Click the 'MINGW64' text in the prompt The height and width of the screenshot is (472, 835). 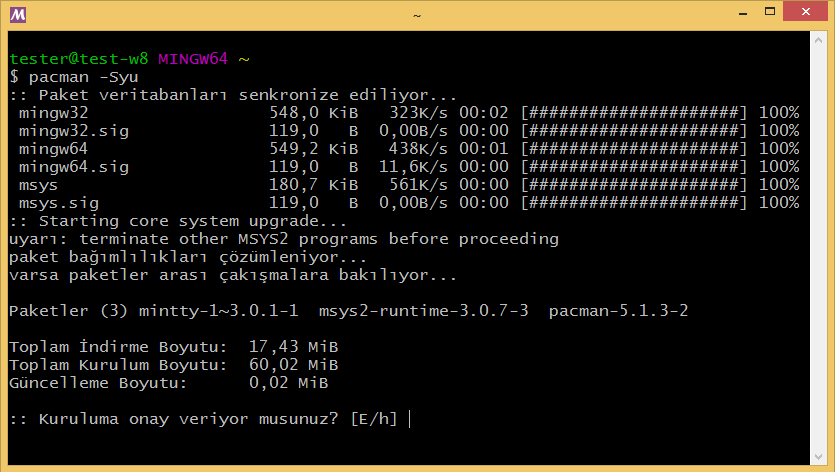(193, 59)
